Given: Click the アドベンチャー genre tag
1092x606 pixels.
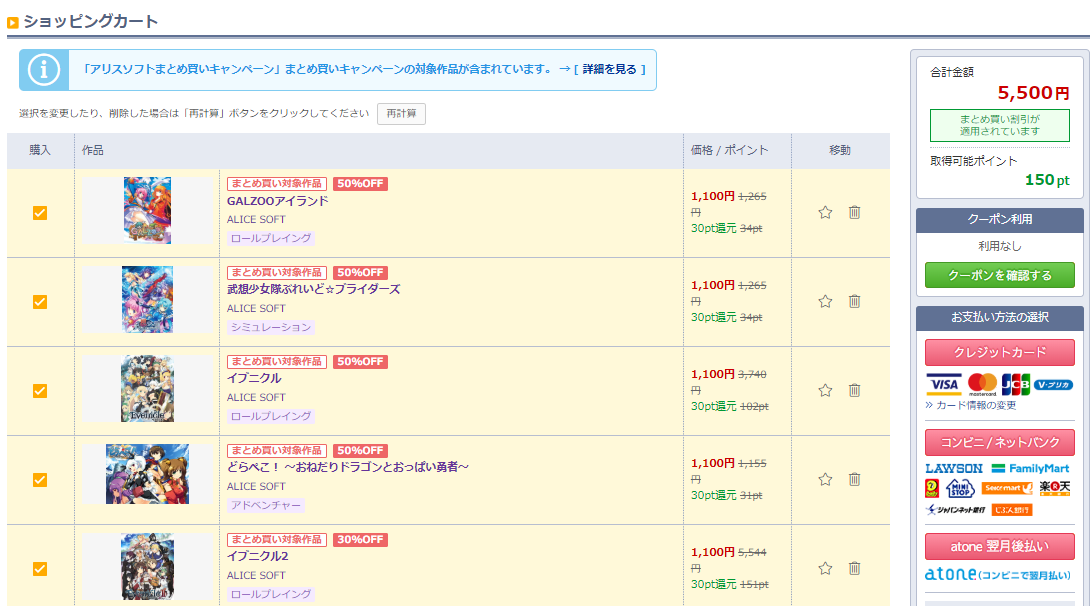Looking at the screenshot, I should [265, 506].
